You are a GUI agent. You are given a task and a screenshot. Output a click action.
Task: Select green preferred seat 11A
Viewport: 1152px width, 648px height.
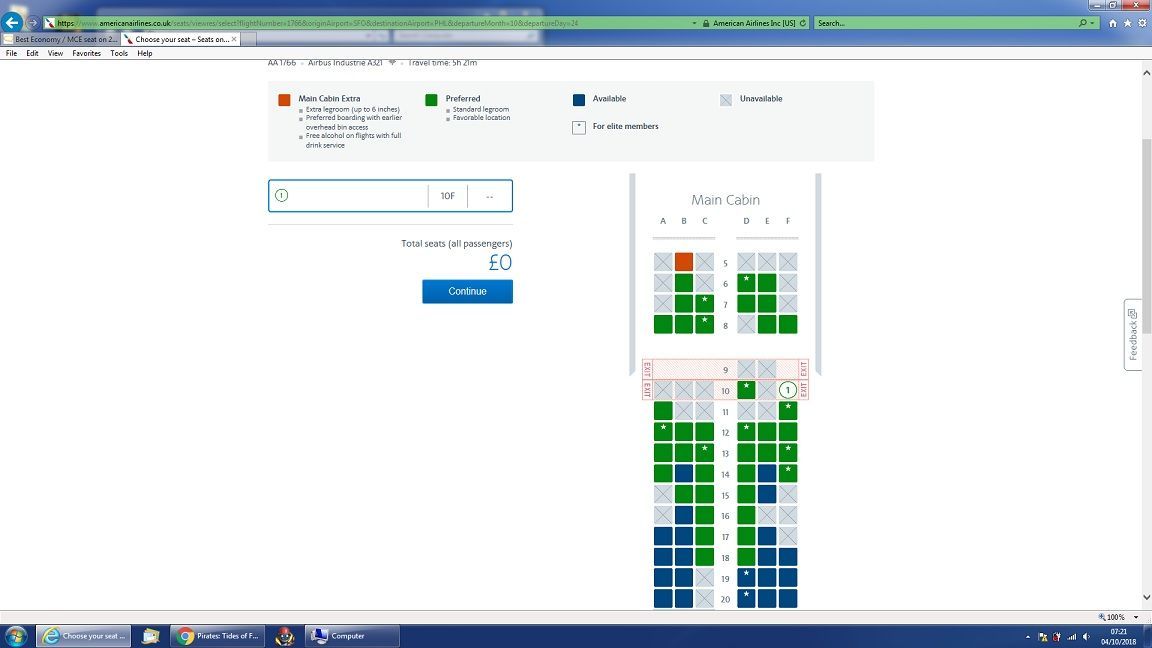tap(663, 411)
